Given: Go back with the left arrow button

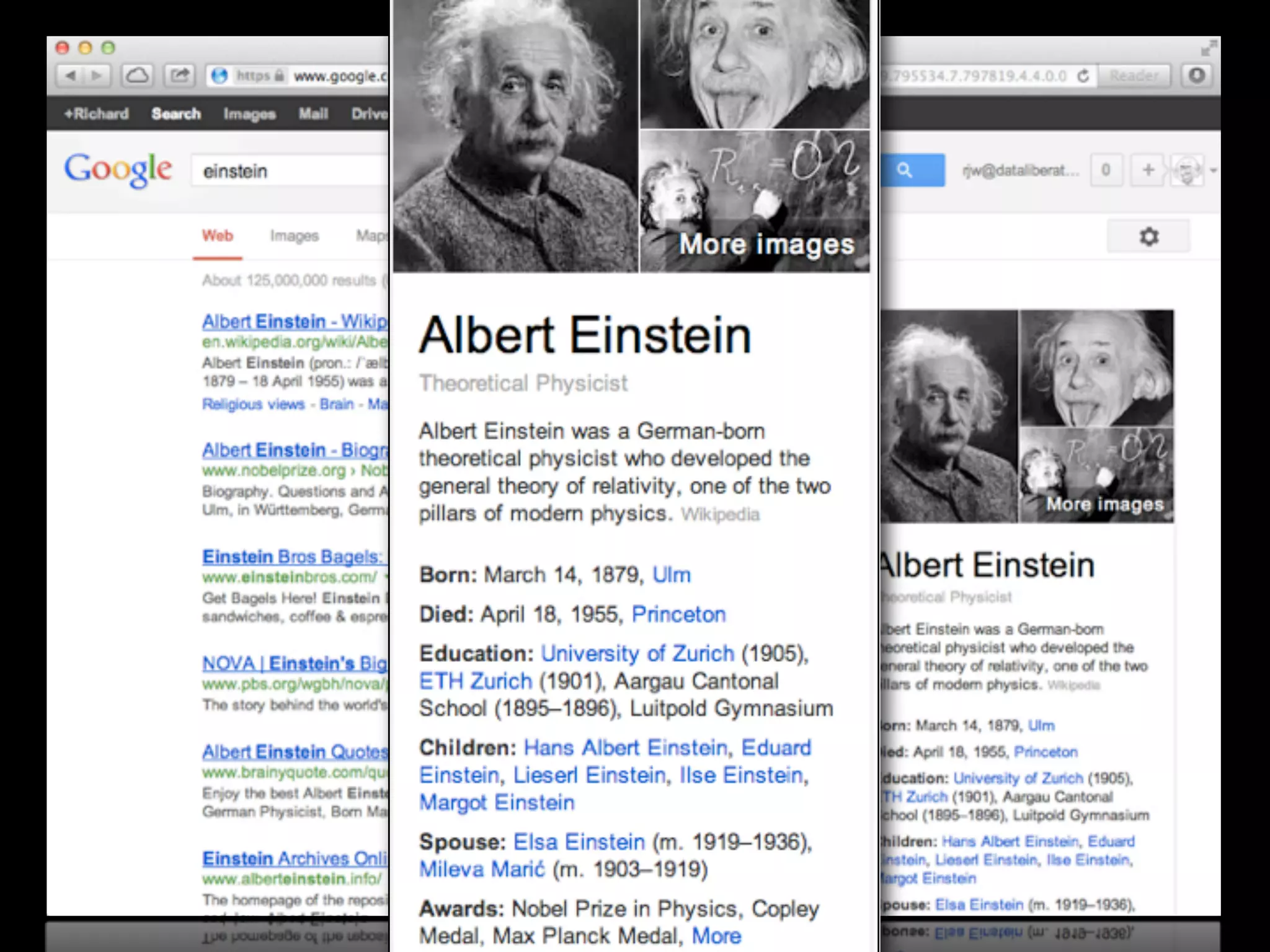Looking at the screenshot, I should coord(70,76).
